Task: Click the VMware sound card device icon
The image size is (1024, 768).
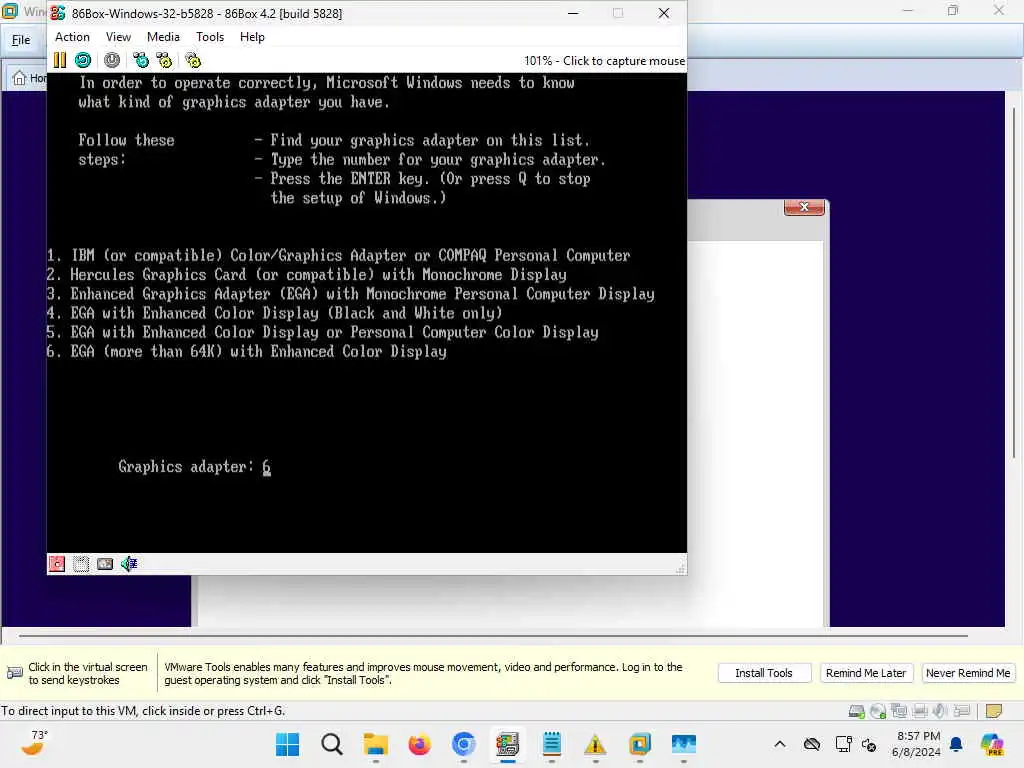Action: click(x=940, y=711)
